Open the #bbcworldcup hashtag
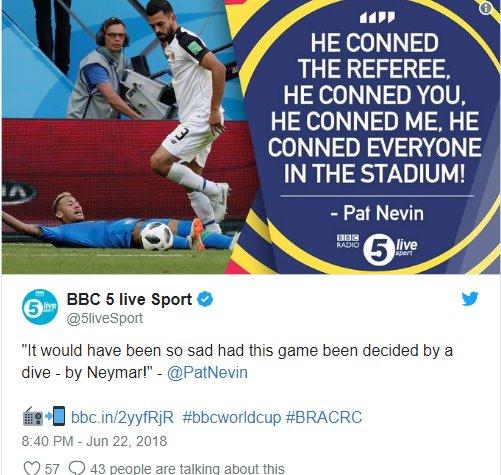Screen dimensions: 501x475 (232, 417)
